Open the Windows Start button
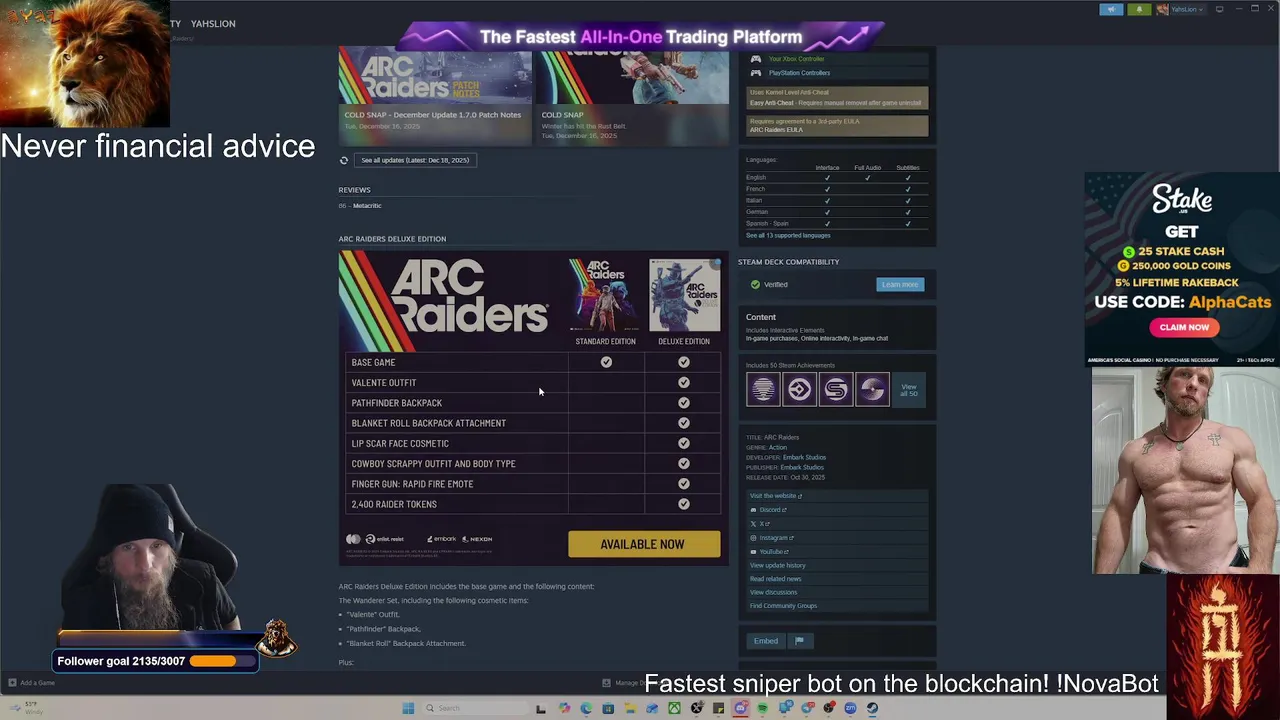This screenshot has width=1280, height=720. coord(408,708)
